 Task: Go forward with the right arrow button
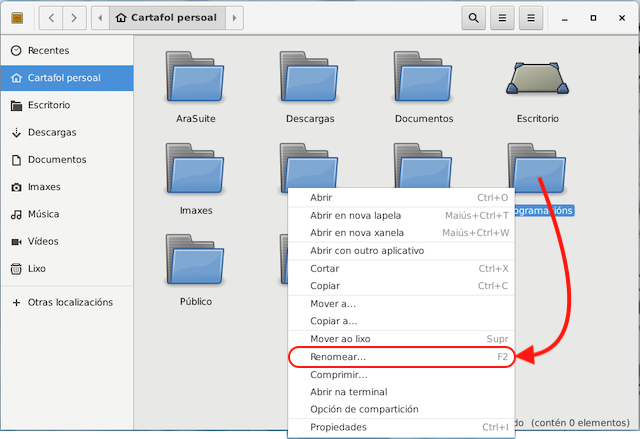click(x=75, y=18)
